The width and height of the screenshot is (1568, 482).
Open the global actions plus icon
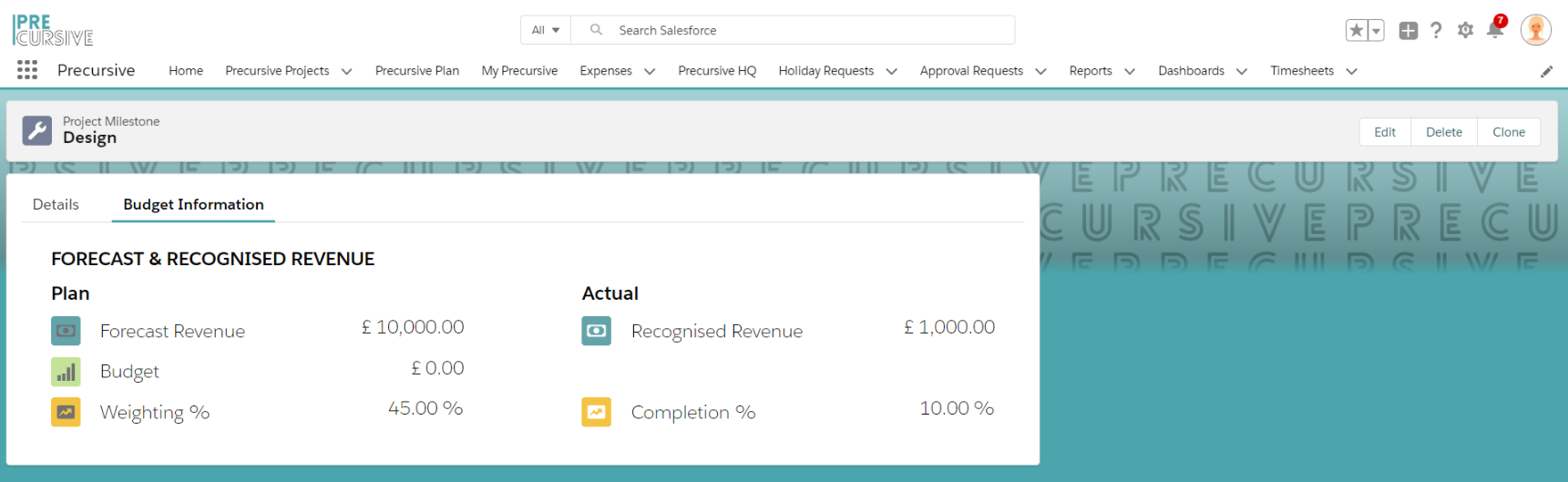coord(1408,31)
